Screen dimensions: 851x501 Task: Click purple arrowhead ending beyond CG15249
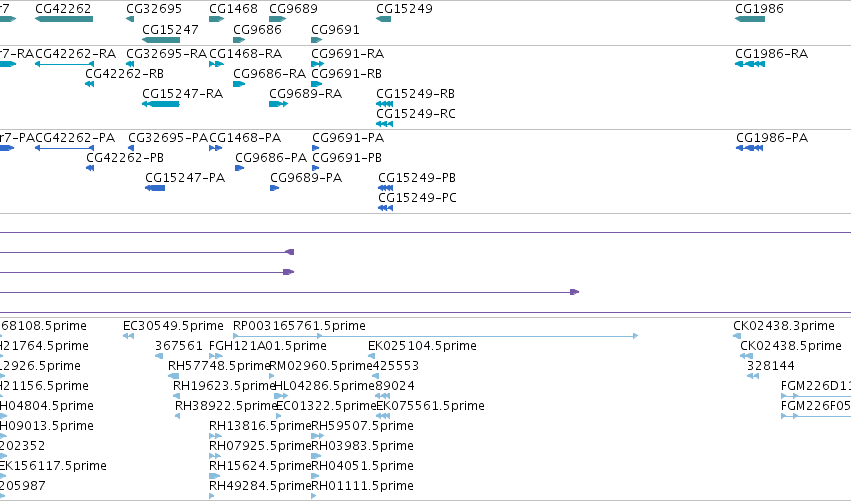(575, 292)
